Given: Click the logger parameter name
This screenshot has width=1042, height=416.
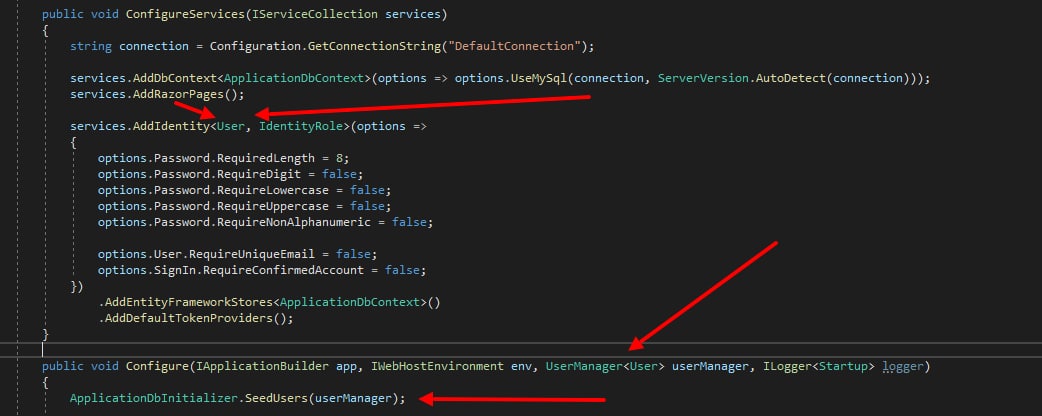Looking at the screenshot, I should 902,366.
